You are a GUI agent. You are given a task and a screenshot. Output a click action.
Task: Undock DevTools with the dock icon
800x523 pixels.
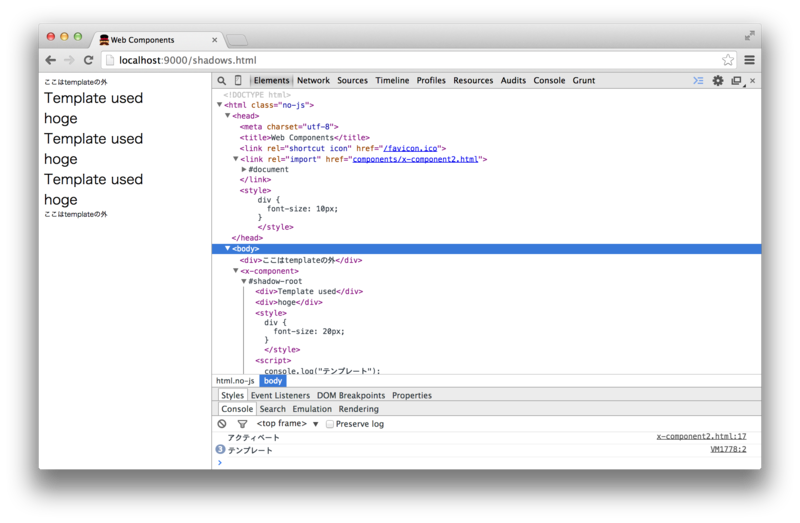pos(737,81)
